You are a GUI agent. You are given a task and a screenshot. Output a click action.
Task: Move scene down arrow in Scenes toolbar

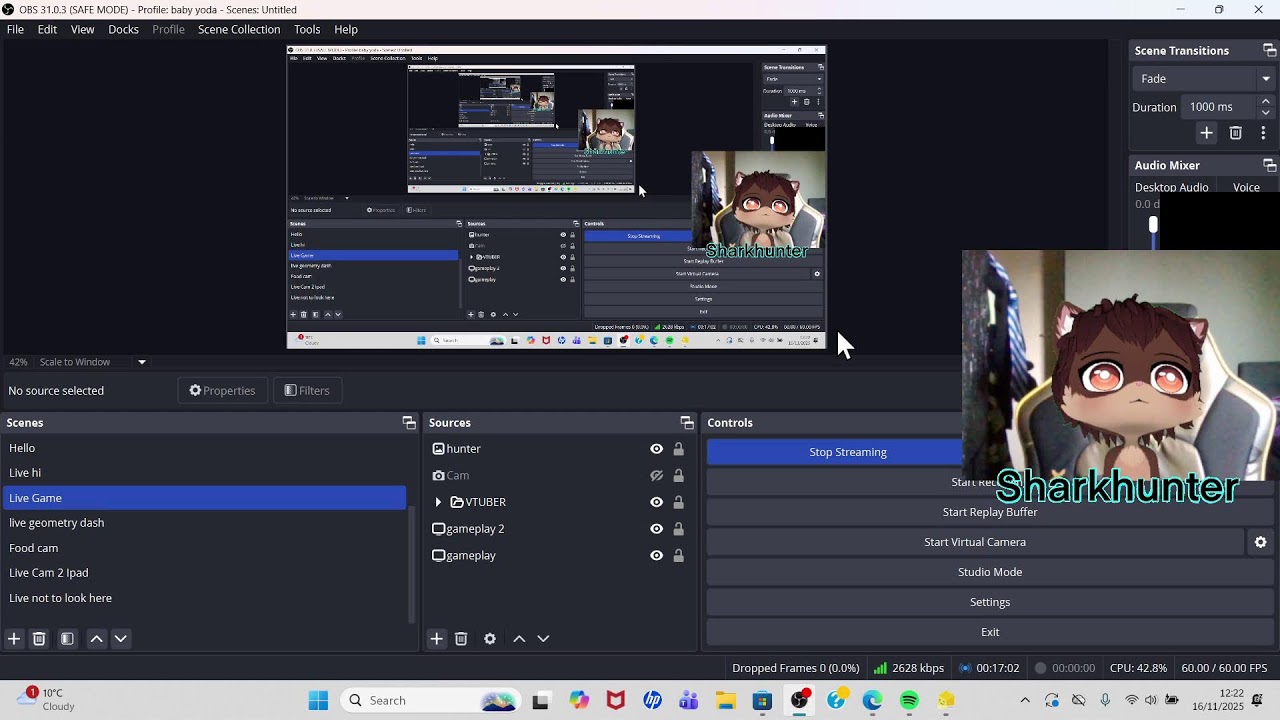(121, 638)
